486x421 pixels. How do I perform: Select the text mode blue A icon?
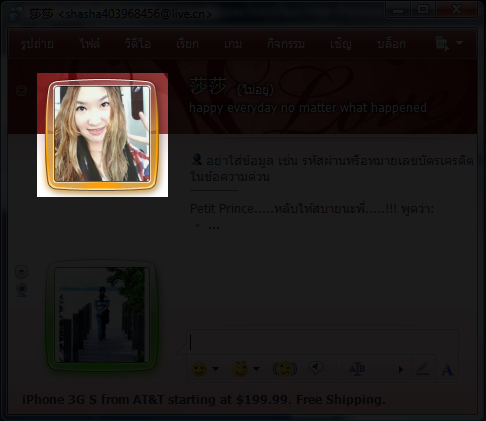[x=447, y=370]
